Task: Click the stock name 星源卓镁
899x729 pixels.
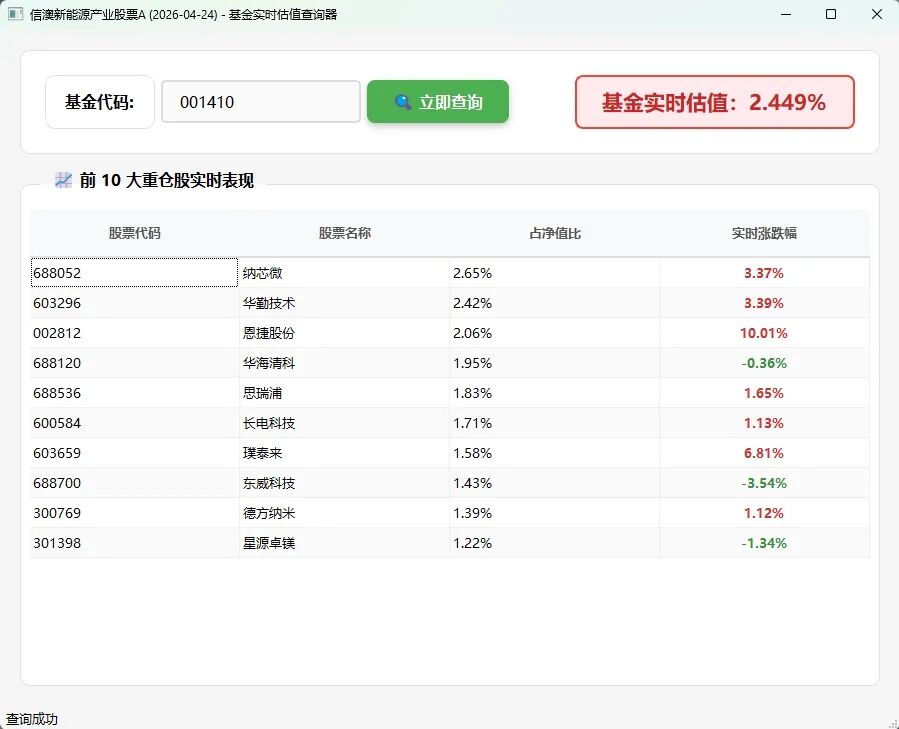Action: [269, 543]
